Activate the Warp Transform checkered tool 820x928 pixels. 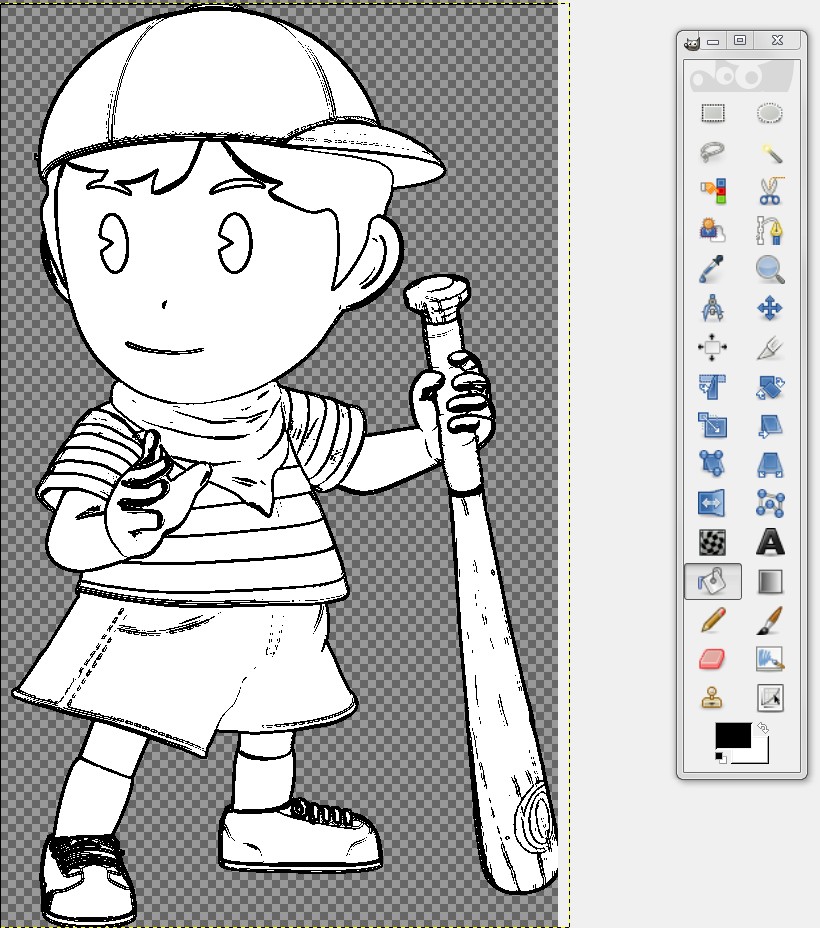[x=712, y=543]
